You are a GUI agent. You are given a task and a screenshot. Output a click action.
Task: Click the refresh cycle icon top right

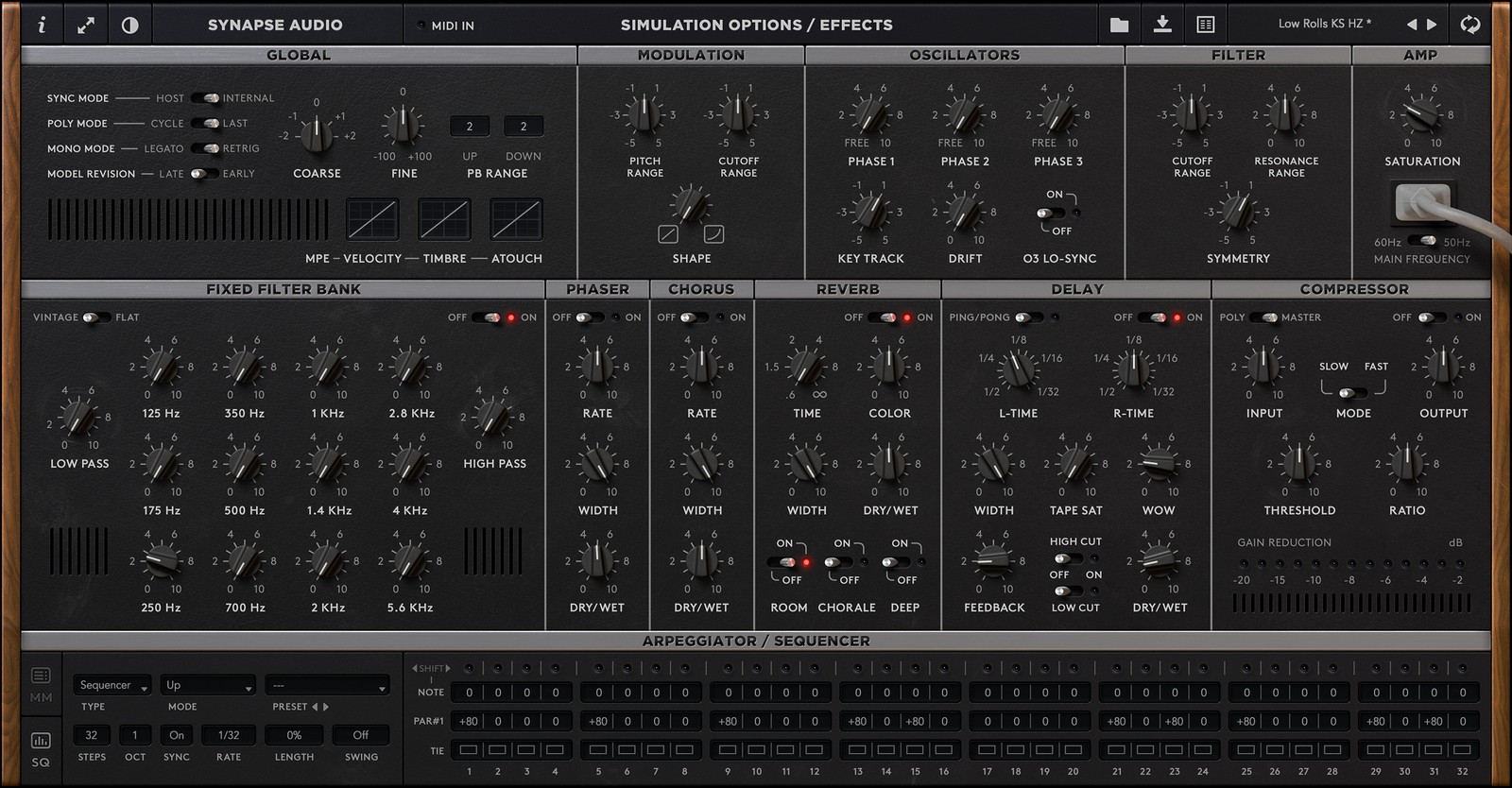pyautogui.click(x=1469, y=26)
